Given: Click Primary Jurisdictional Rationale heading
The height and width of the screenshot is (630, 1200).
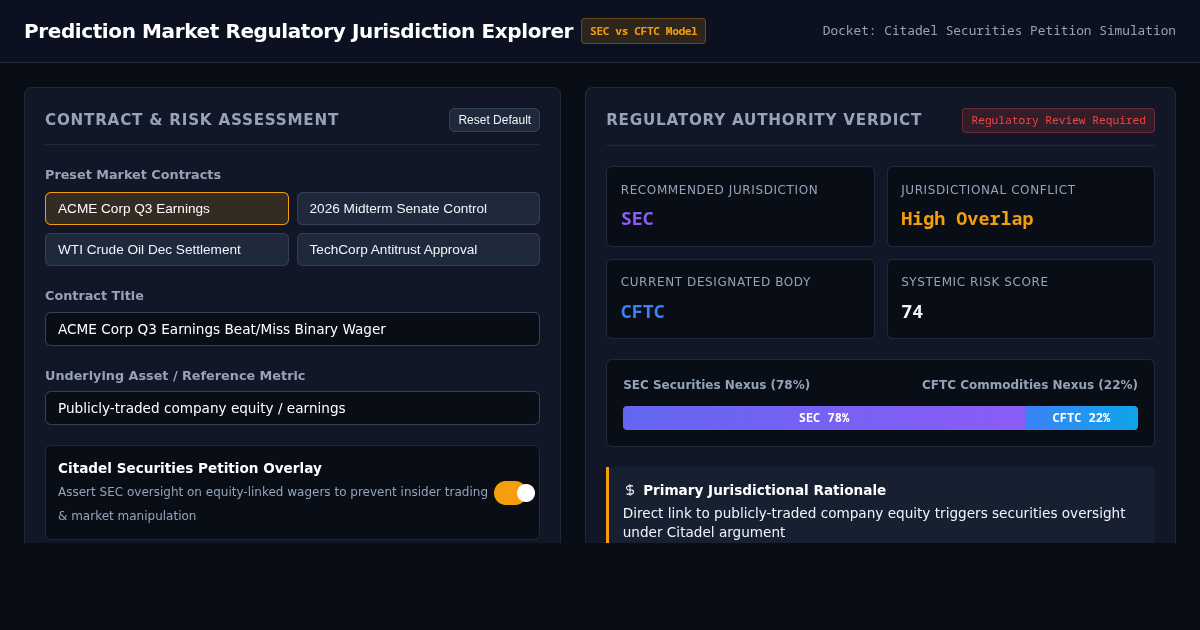Looking at the screenshot, I should (x=764, y=490).
